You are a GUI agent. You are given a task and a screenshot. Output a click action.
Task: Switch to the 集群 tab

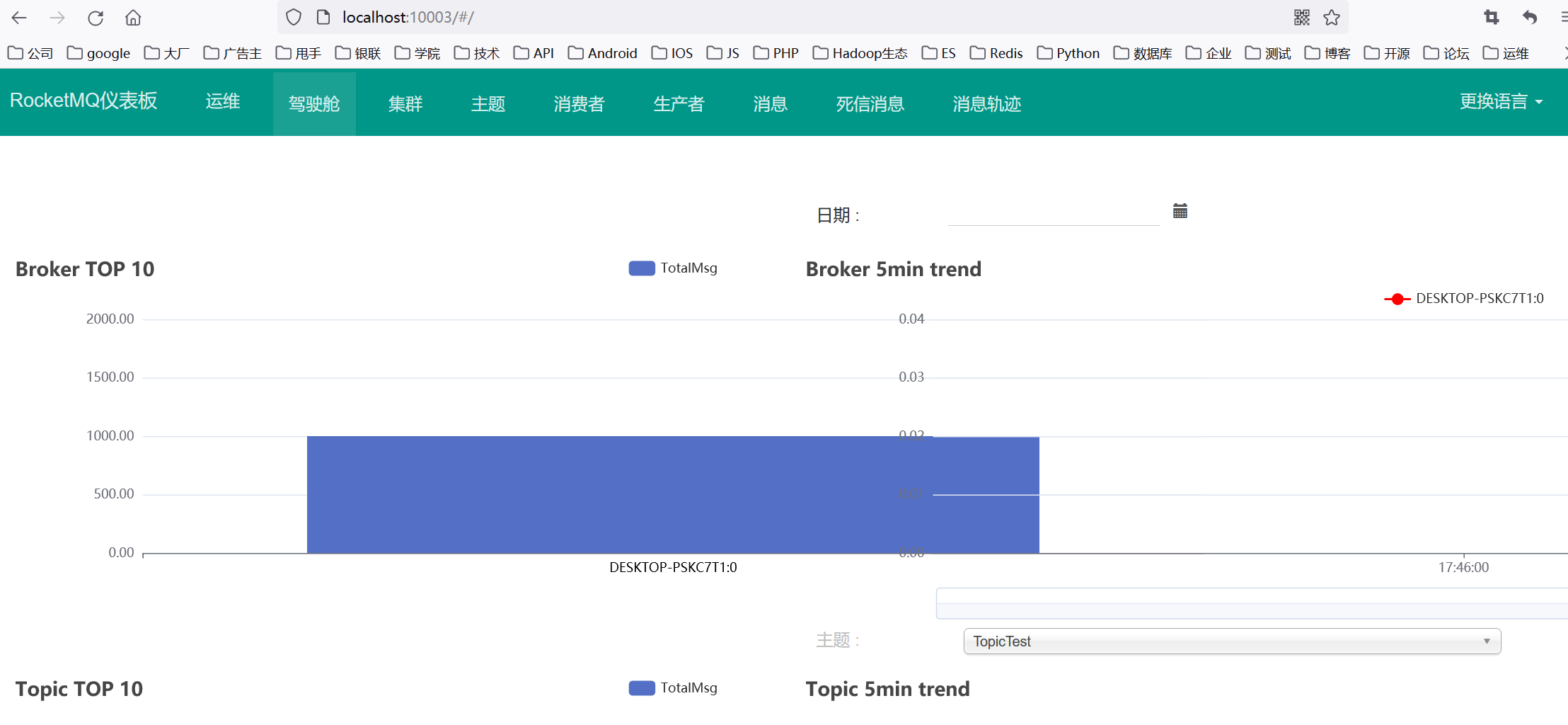[405, 104]
